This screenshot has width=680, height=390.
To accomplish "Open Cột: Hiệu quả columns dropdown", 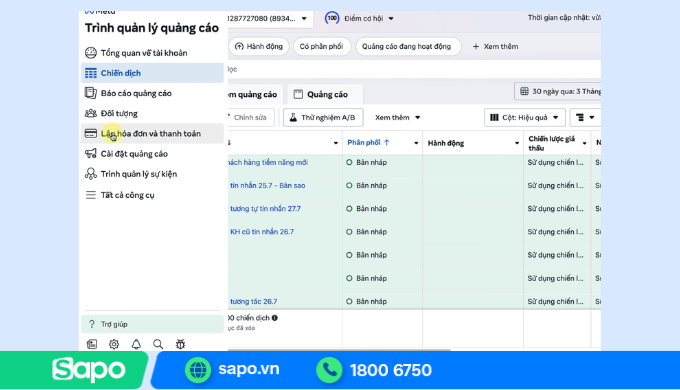I will [525, 118].
